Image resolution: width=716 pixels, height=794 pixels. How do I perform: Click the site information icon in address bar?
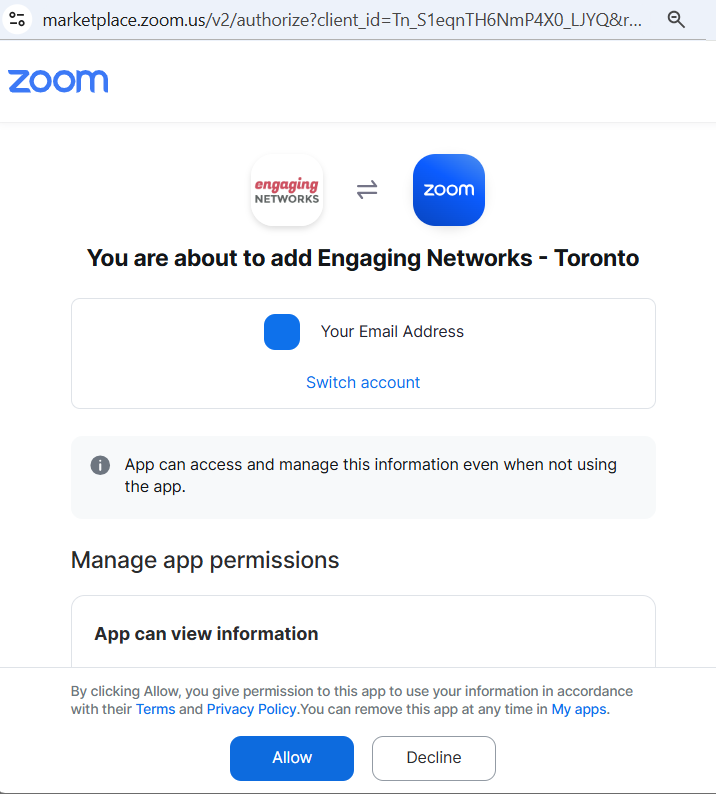coord(17,19)
